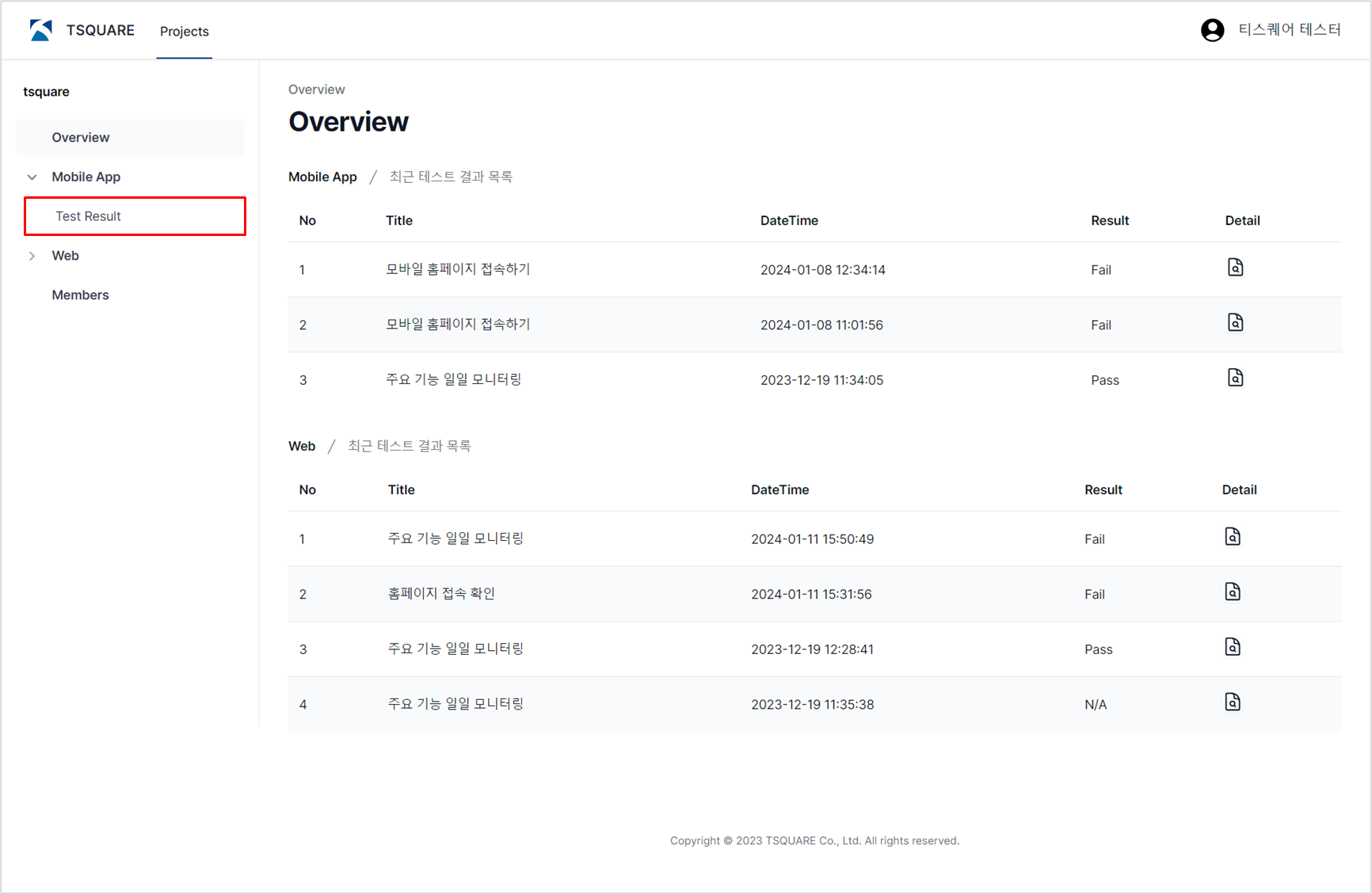Image resolution: width=1372 pixels, height=894 pixels.
Task: Switch to the Projects tab
Action: click(x=185, y=31)
